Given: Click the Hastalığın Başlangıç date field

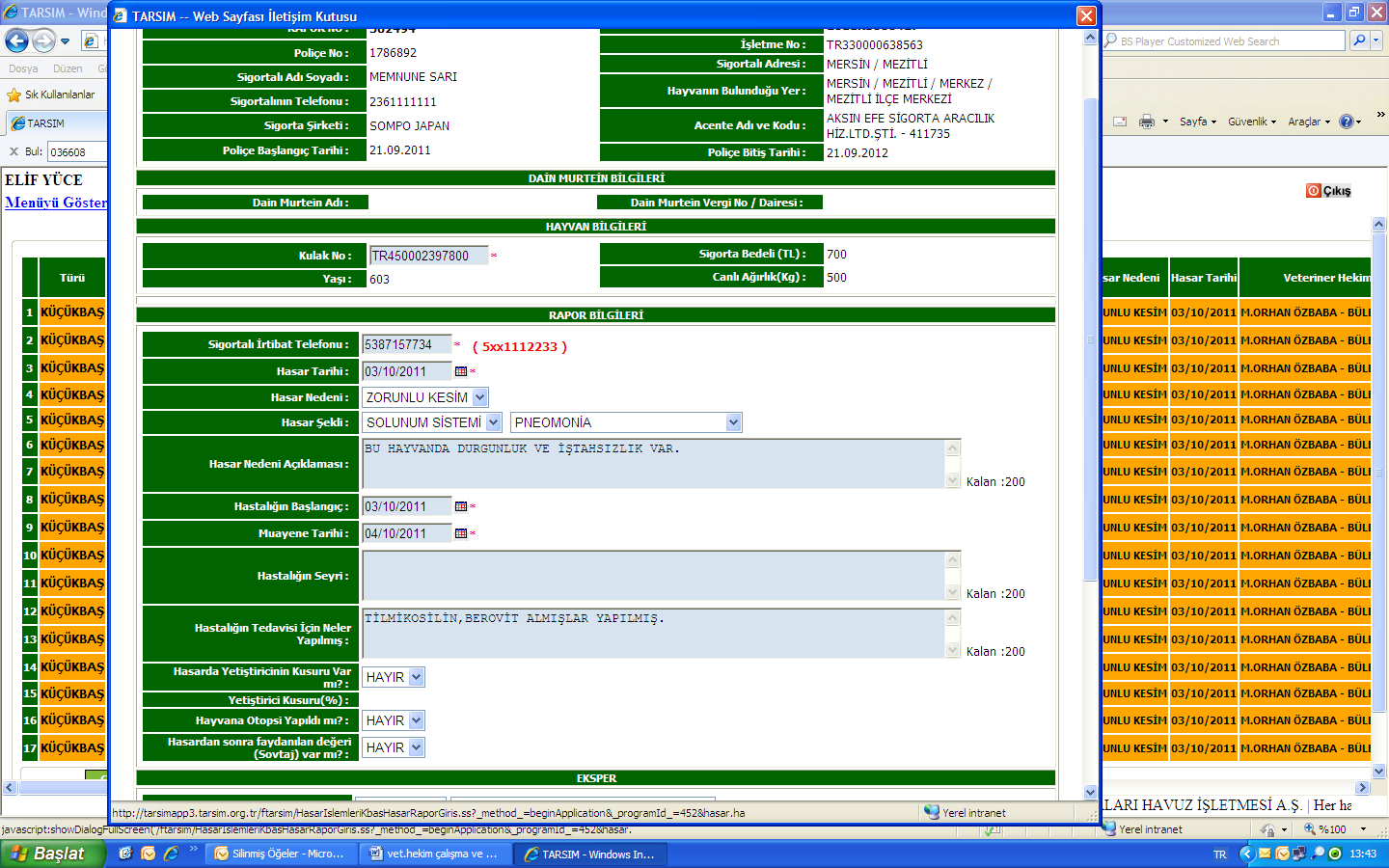Looking at the screenshot, I should 406,506.
